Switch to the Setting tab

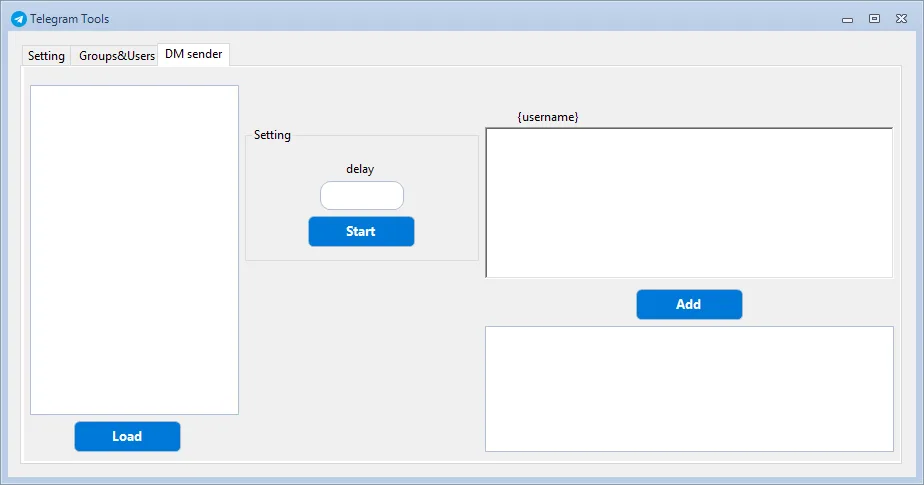coord(46,56)
